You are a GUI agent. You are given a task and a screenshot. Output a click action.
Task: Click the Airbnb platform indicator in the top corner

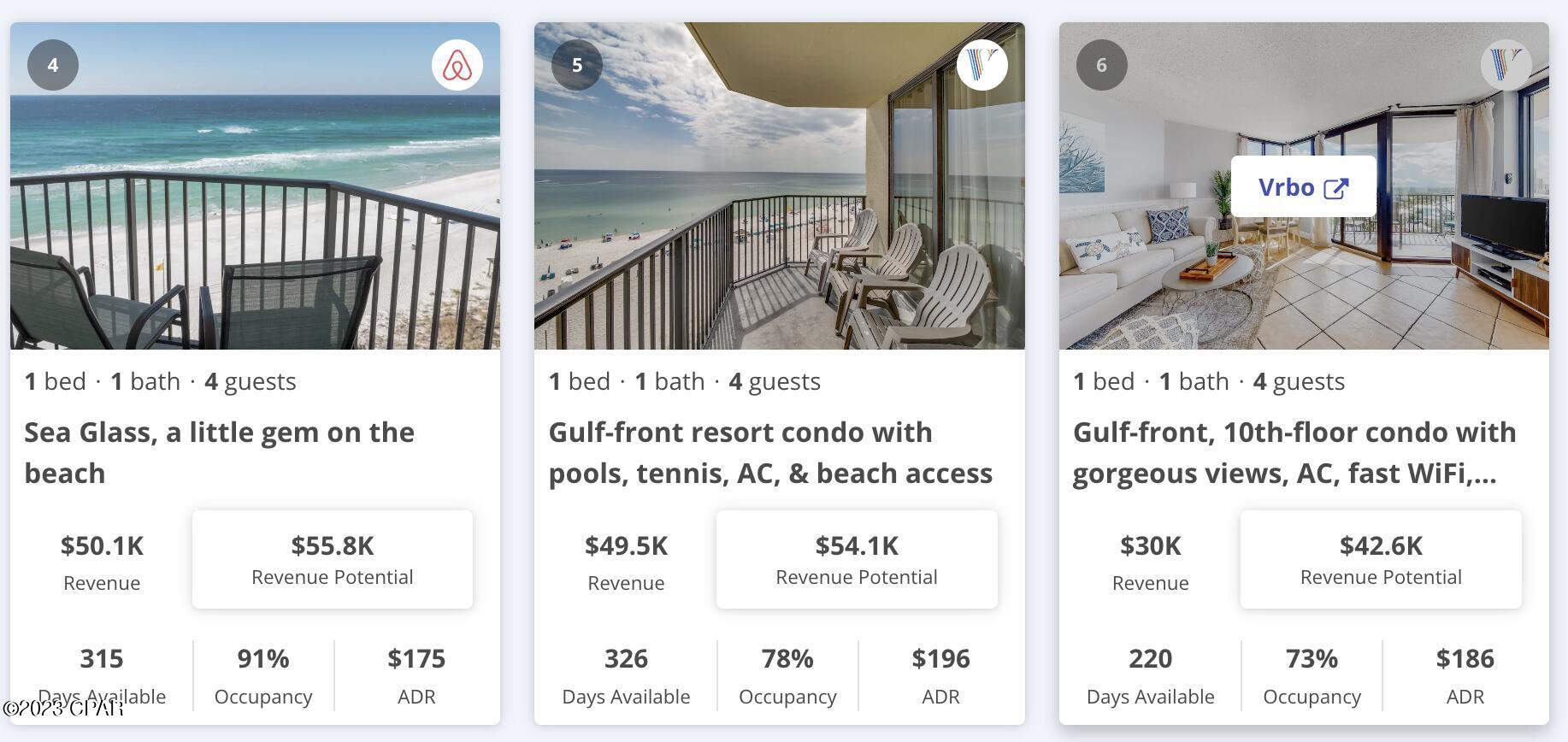(457, 64)
